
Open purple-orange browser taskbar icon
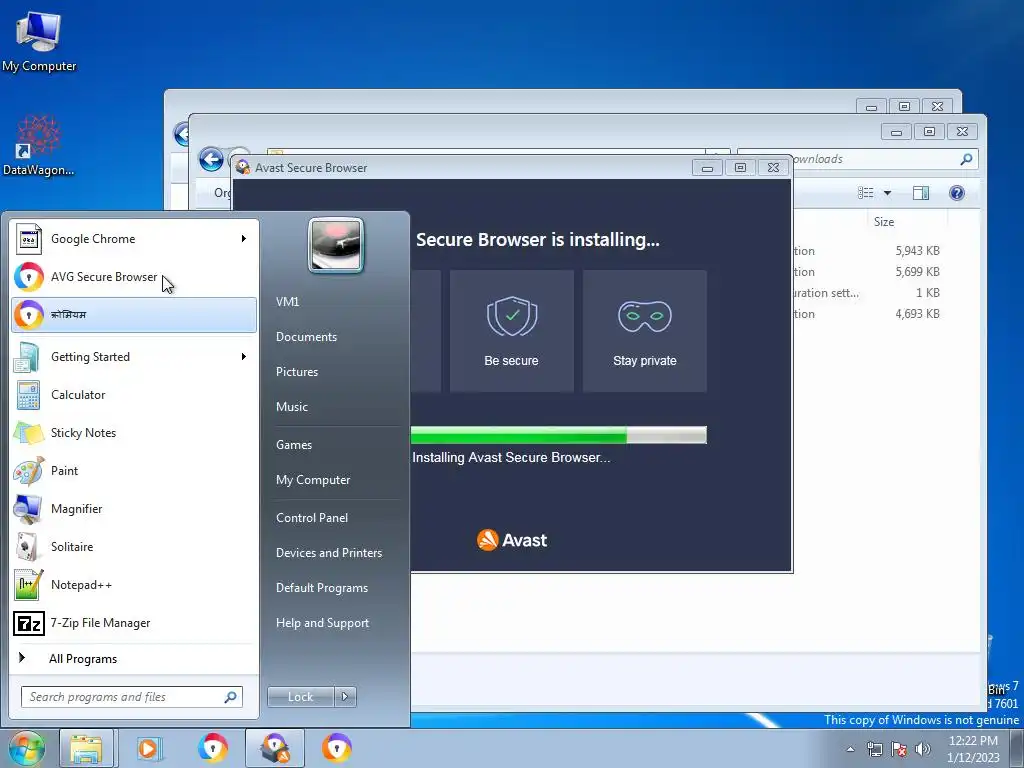pos(336,748)
